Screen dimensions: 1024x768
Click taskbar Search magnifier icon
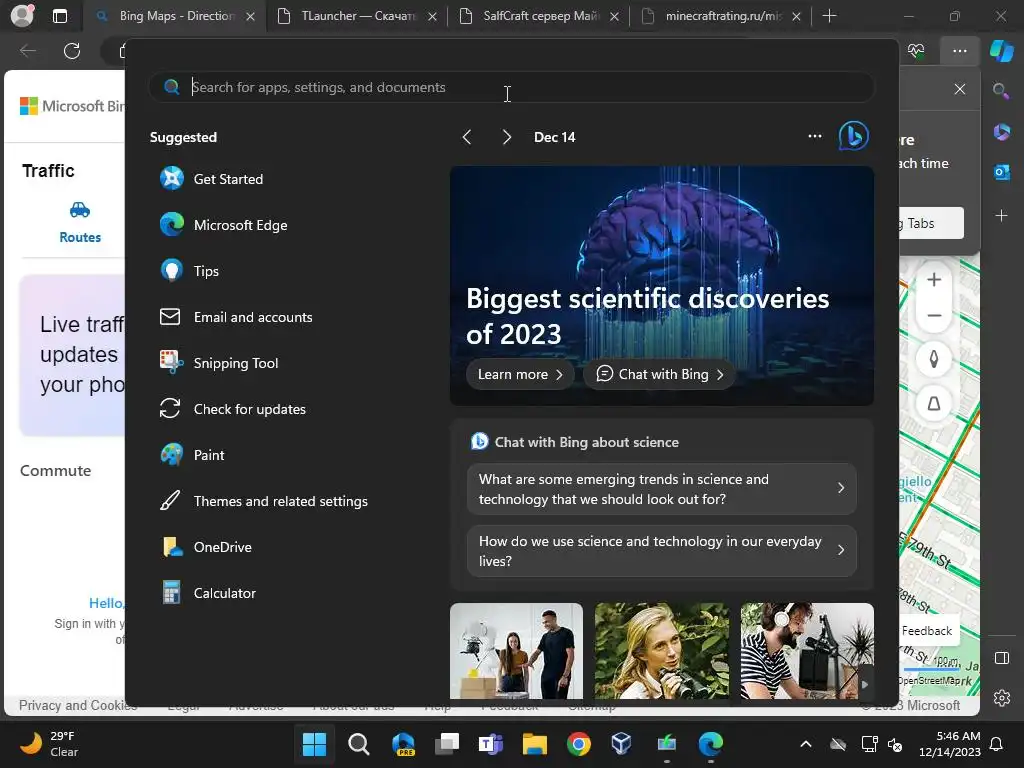[x=359, y=744]
